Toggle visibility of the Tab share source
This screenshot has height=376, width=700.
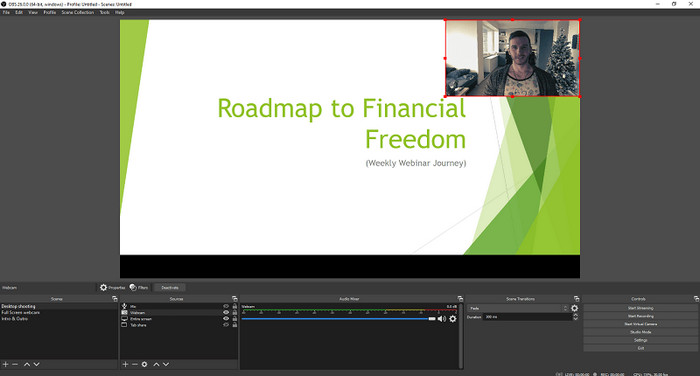226,325
